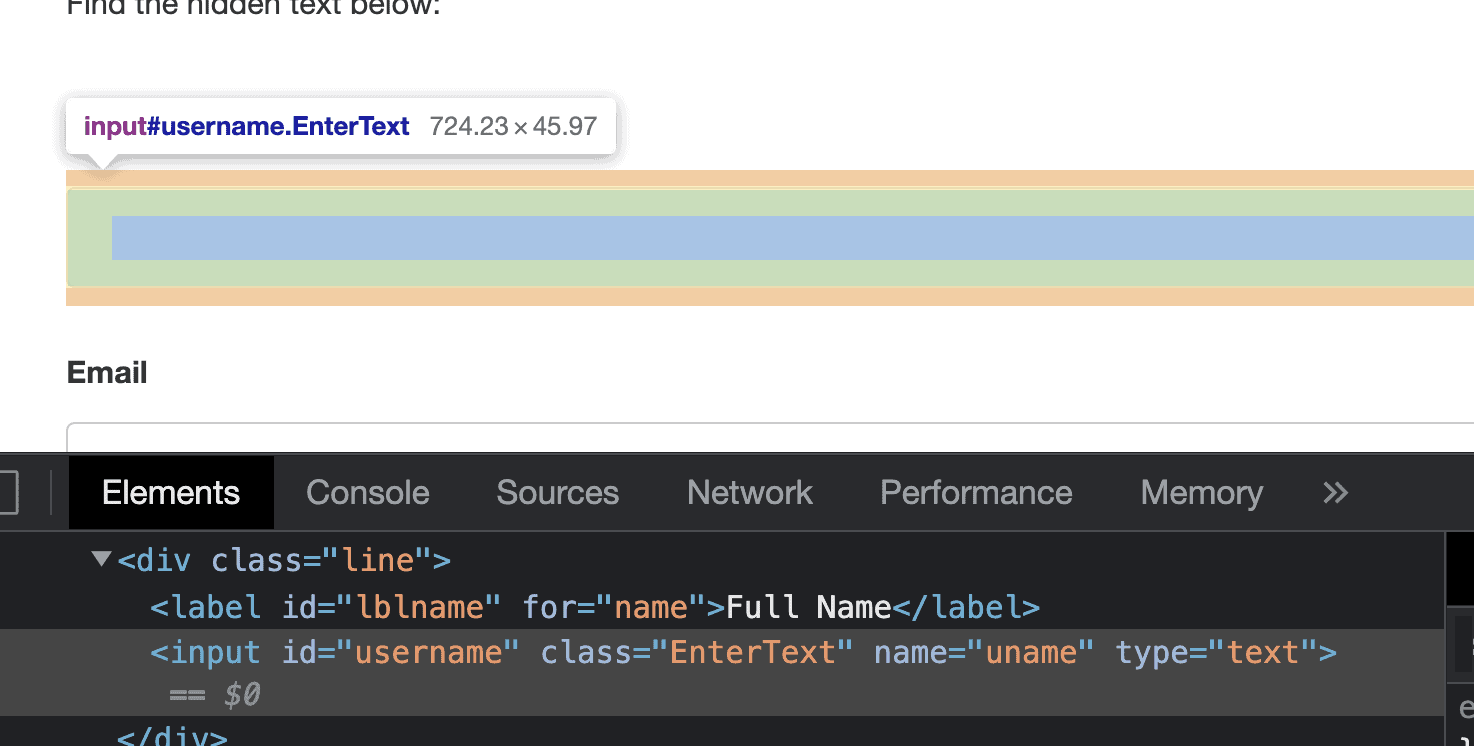This screenshot has width=1474, height=746.
Task: Click the closing div tag in tree
Action: (x=172, y=737)
